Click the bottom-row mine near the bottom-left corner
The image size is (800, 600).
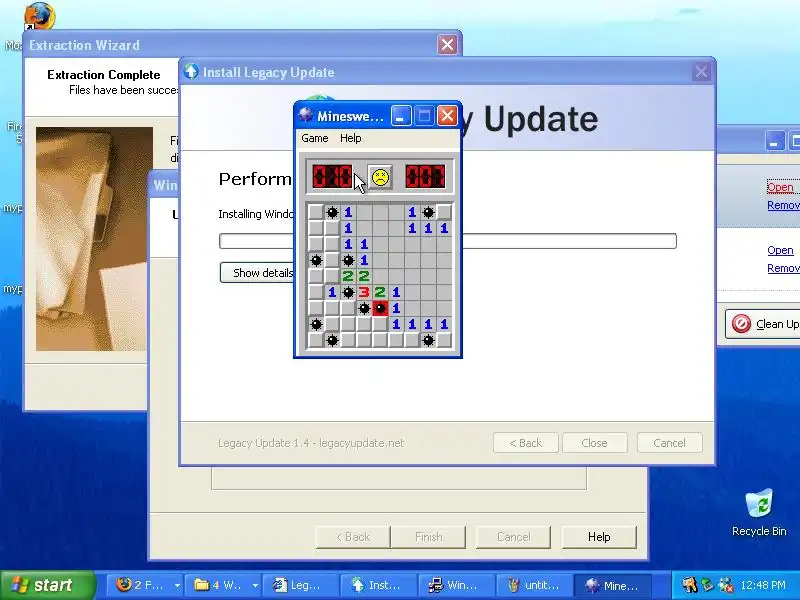point(332,340)
